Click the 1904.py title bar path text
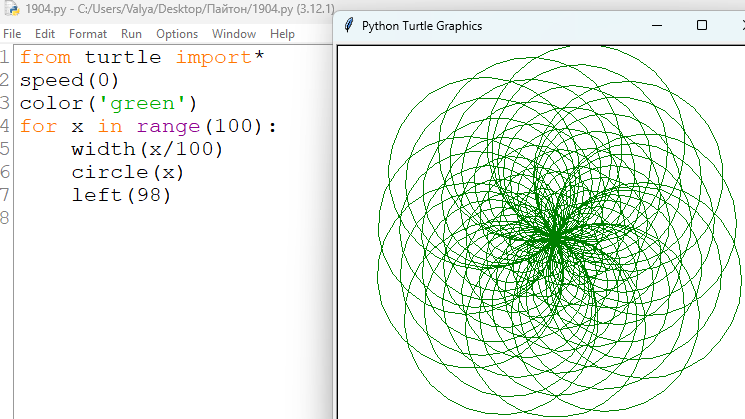Viewport: 745px width, 419px height. coord(180,9)
